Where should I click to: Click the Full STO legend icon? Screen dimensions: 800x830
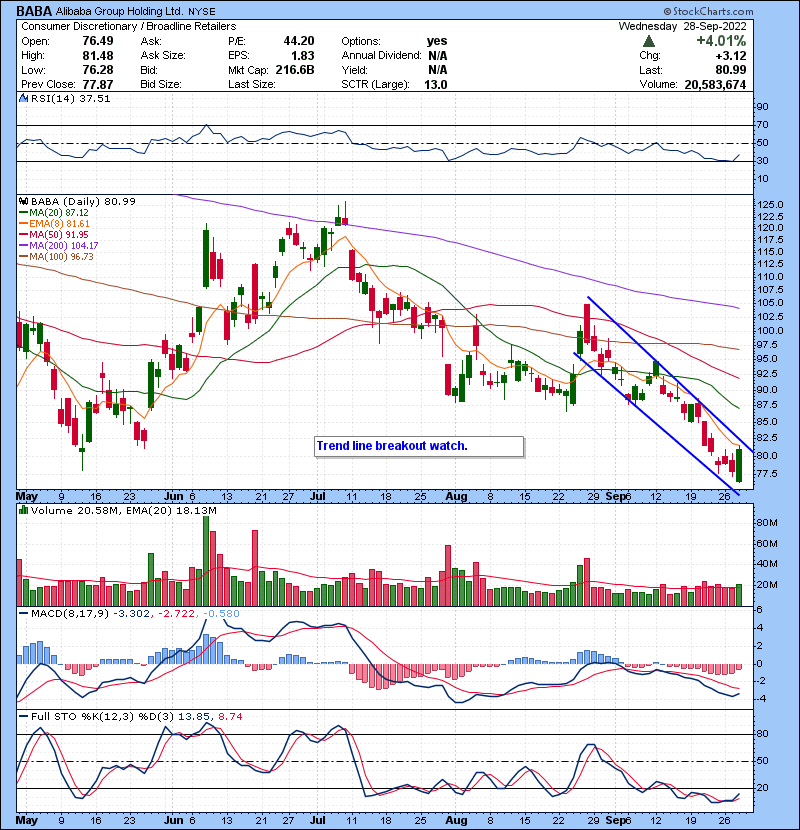(22, 717)
